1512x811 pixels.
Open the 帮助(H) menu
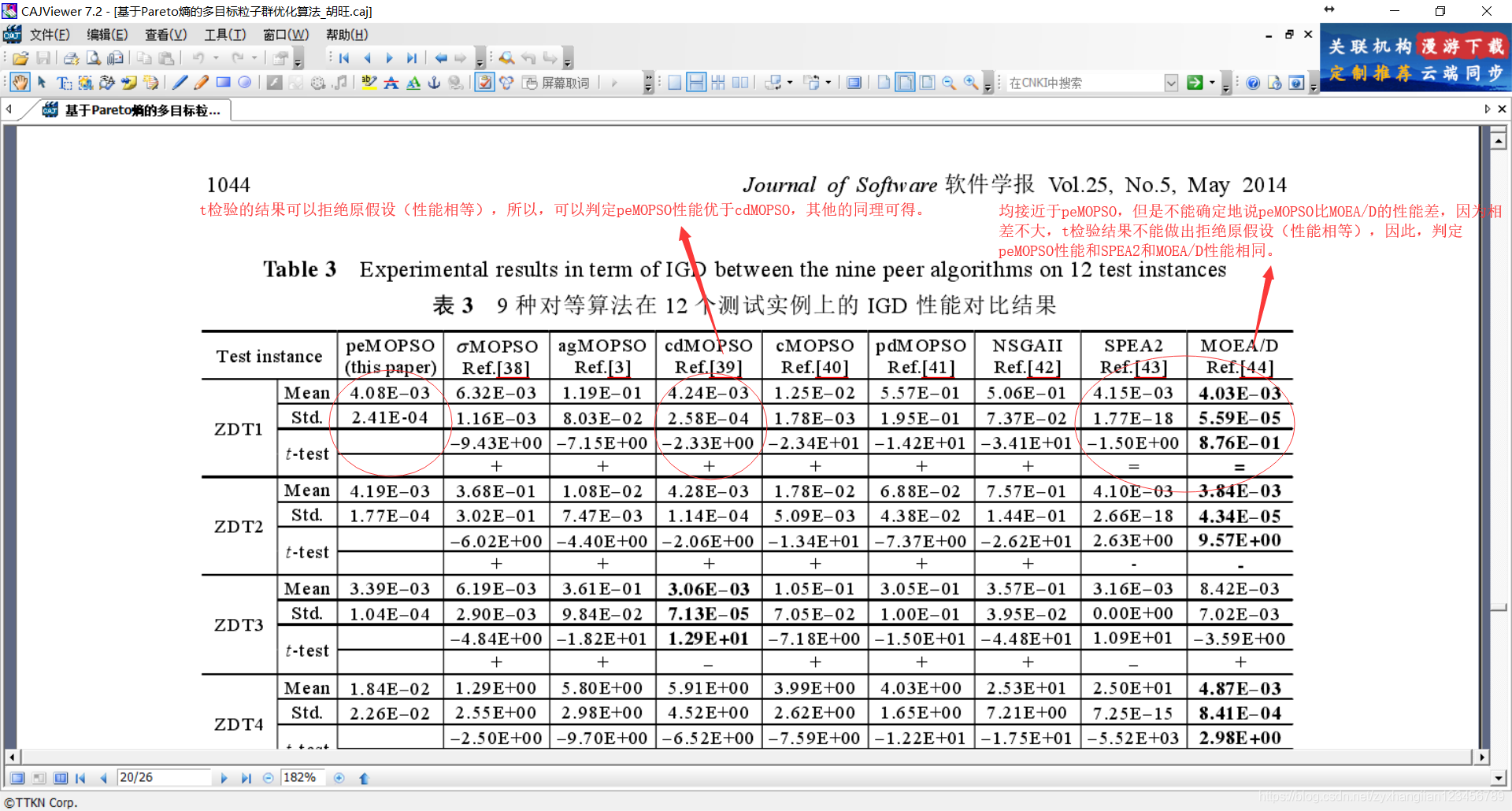click(346, 35)
